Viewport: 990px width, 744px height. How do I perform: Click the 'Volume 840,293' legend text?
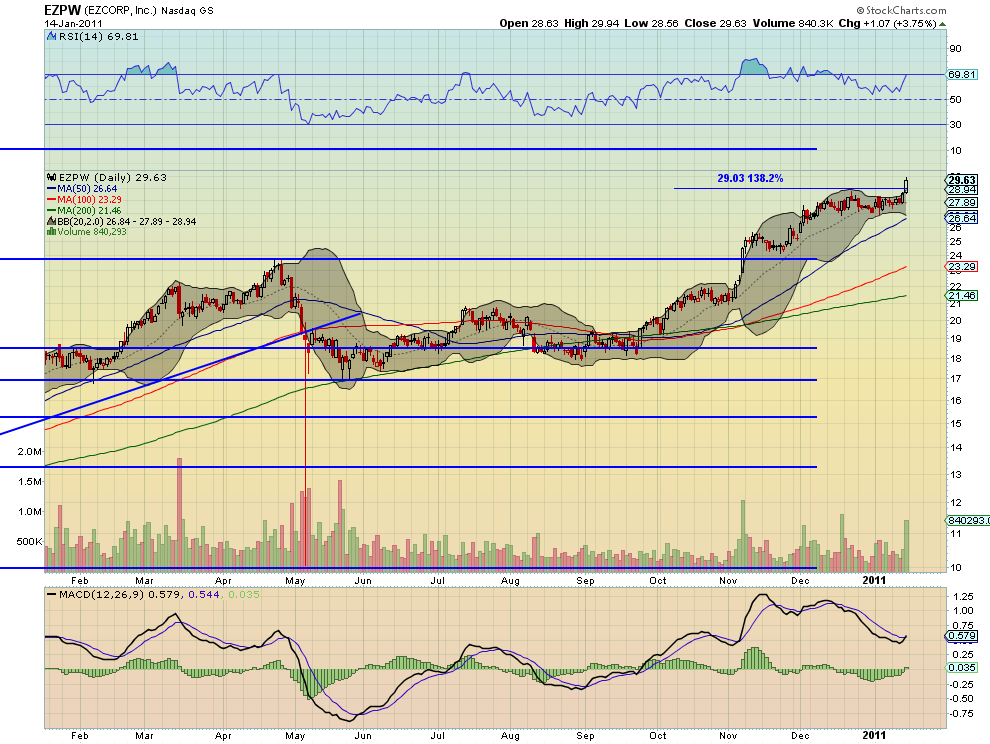[92, 232]
